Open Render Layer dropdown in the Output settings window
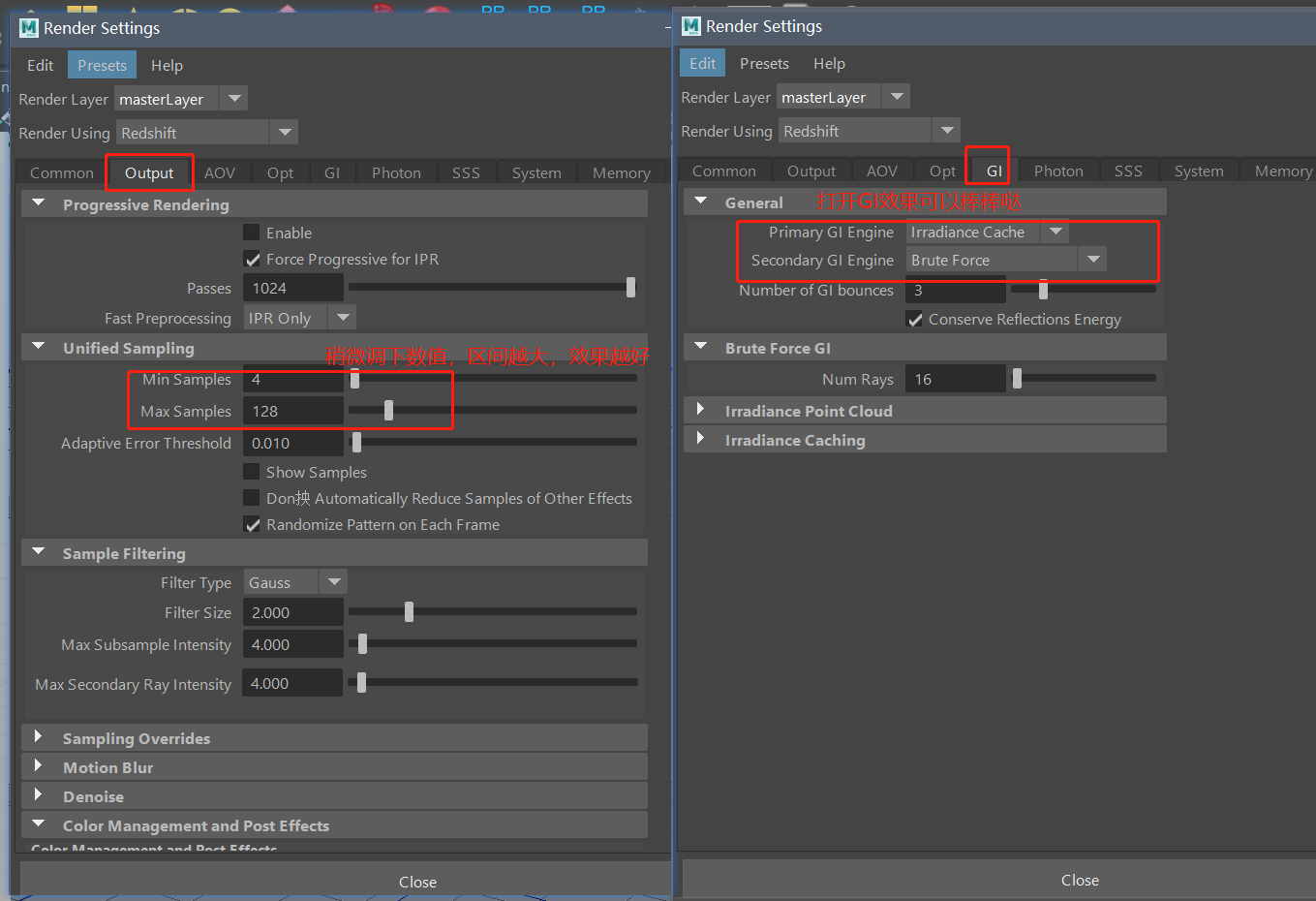 click(181, 99)
